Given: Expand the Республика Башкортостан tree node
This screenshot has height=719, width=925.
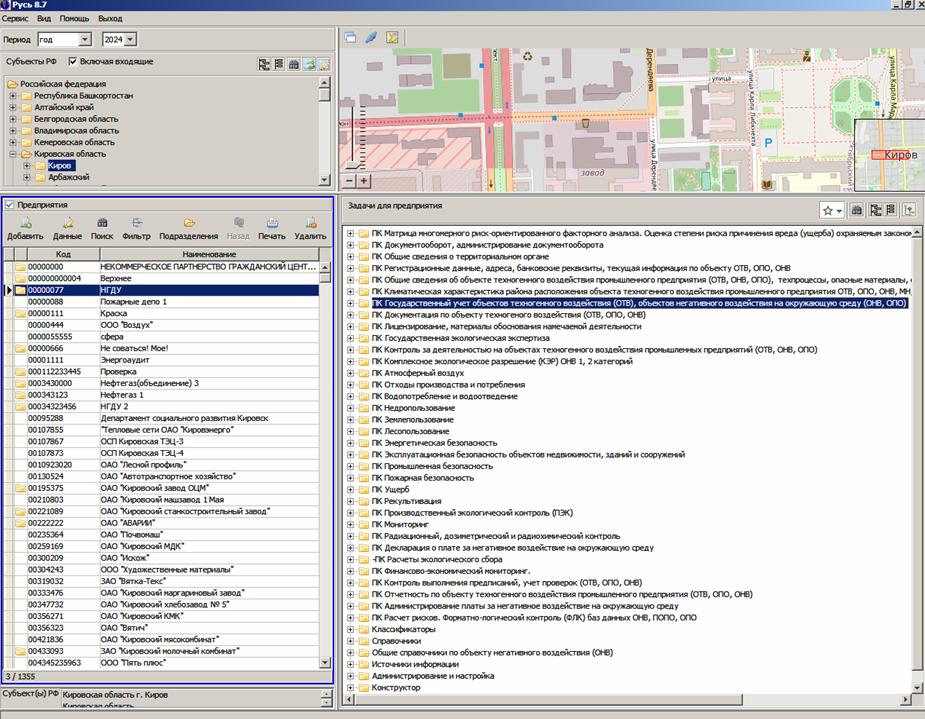Looking at the screenshot, I should 14,95.
